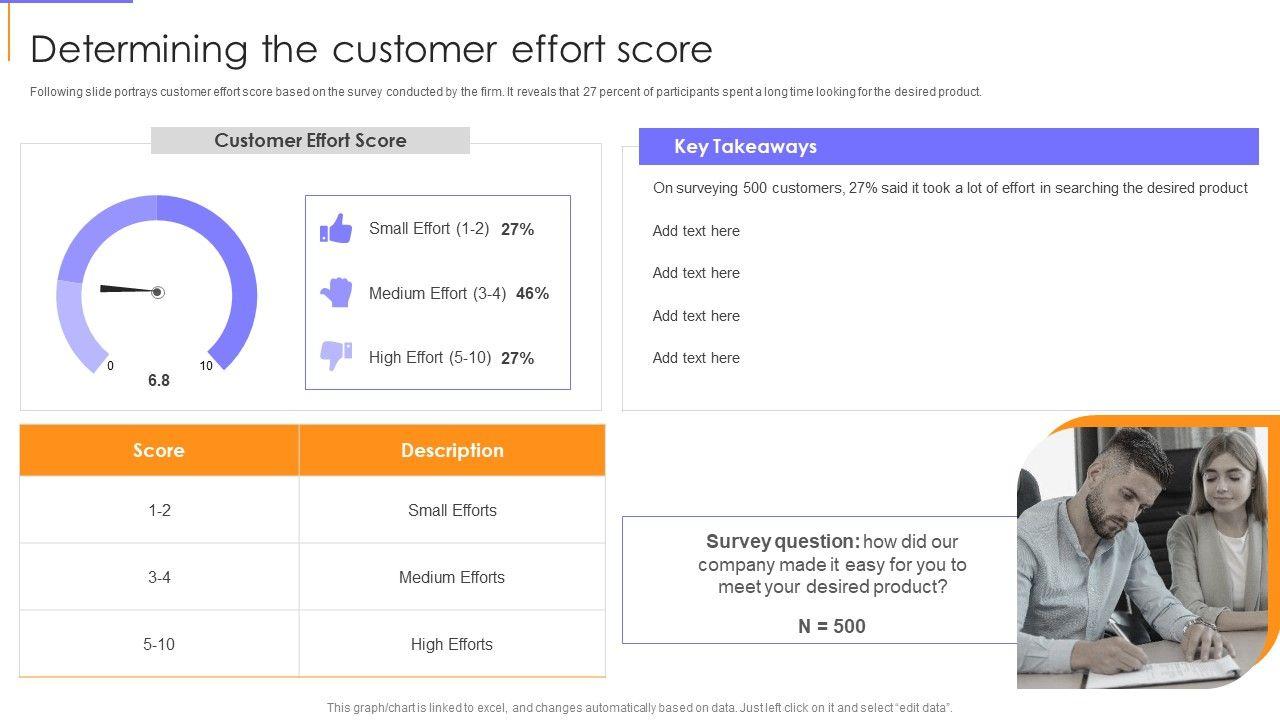Screen dimensions: 1280x720
Task: Select the Survey question text box
Action: [831, 580]
